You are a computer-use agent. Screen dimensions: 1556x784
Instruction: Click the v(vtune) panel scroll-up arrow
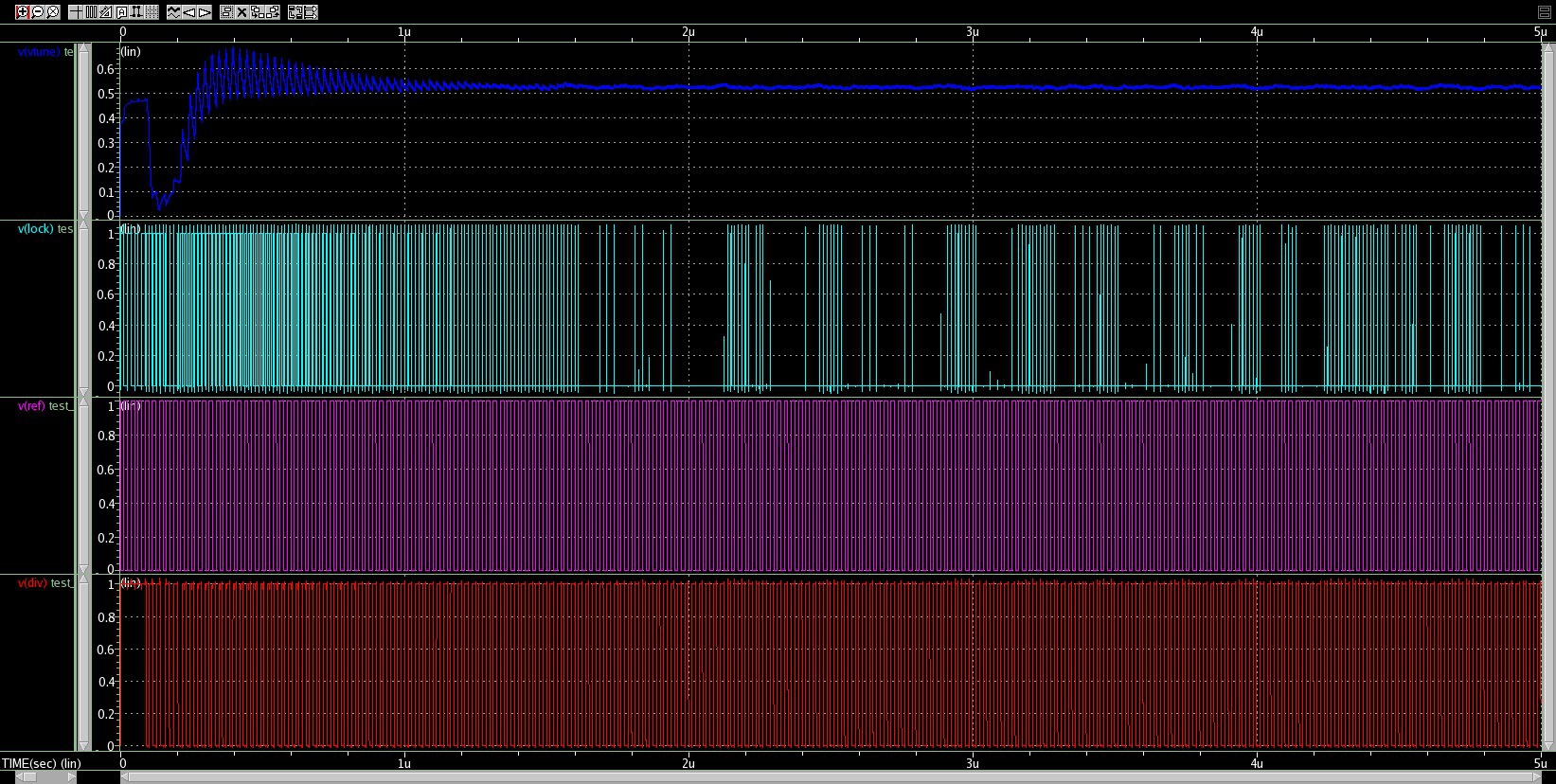tap(83, 49)
